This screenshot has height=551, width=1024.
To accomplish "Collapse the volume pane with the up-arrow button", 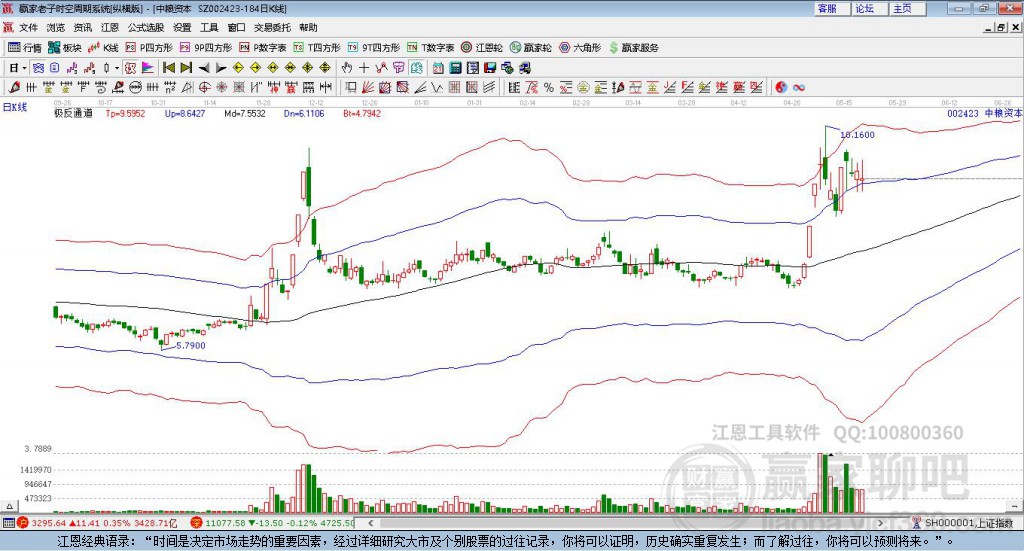I will point(9,506).
